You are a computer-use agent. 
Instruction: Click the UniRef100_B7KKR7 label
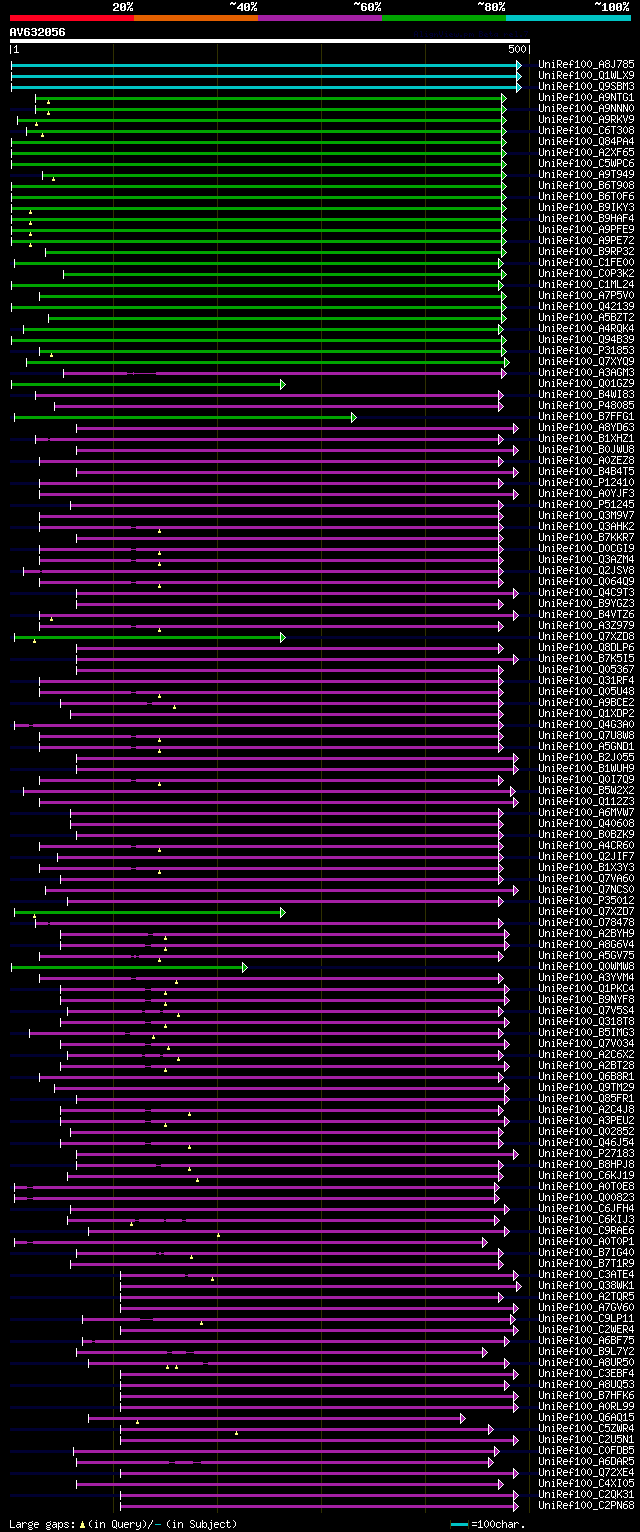(x=586, y=538)
